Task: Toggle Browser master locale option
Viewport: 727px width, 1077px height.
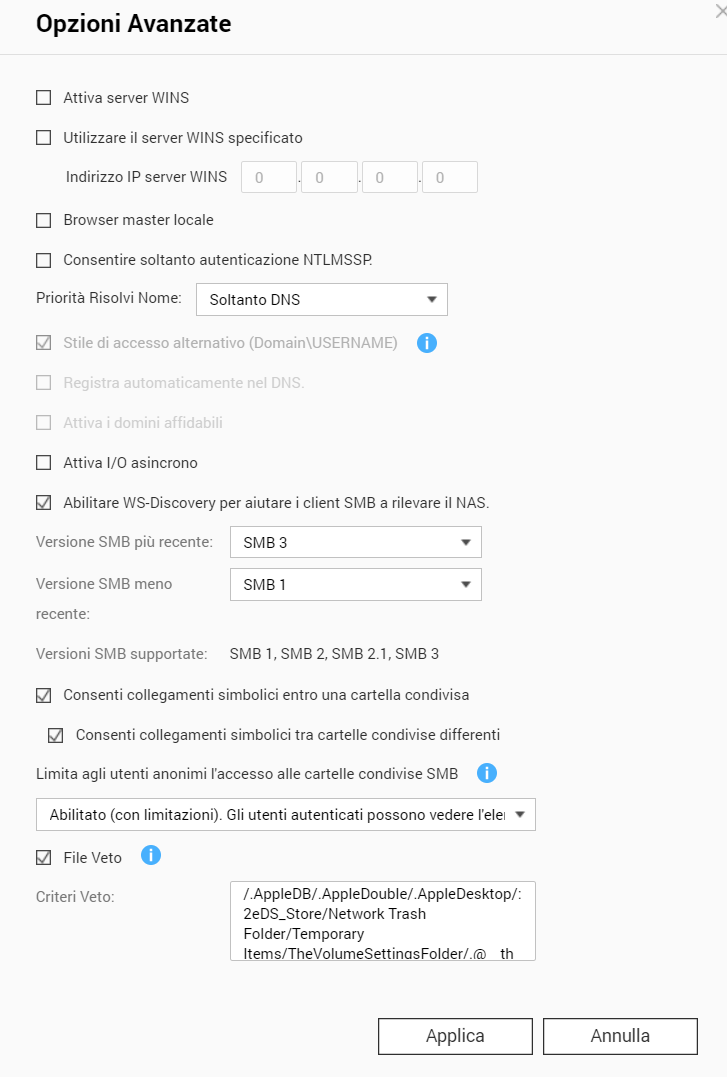Action: click(x=43, y=220)
